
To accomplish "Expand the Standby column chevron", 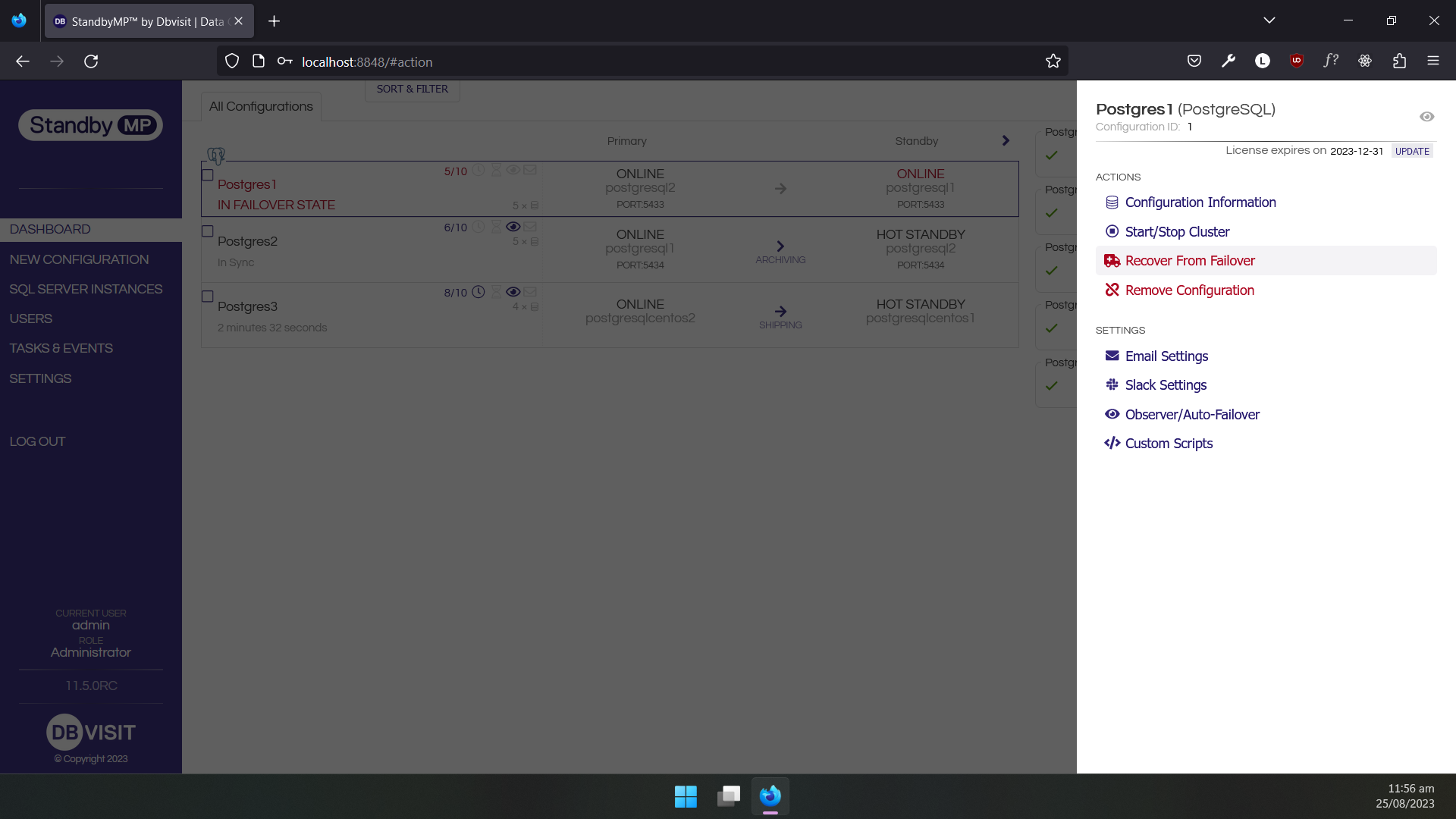I will pos(1004,140).
